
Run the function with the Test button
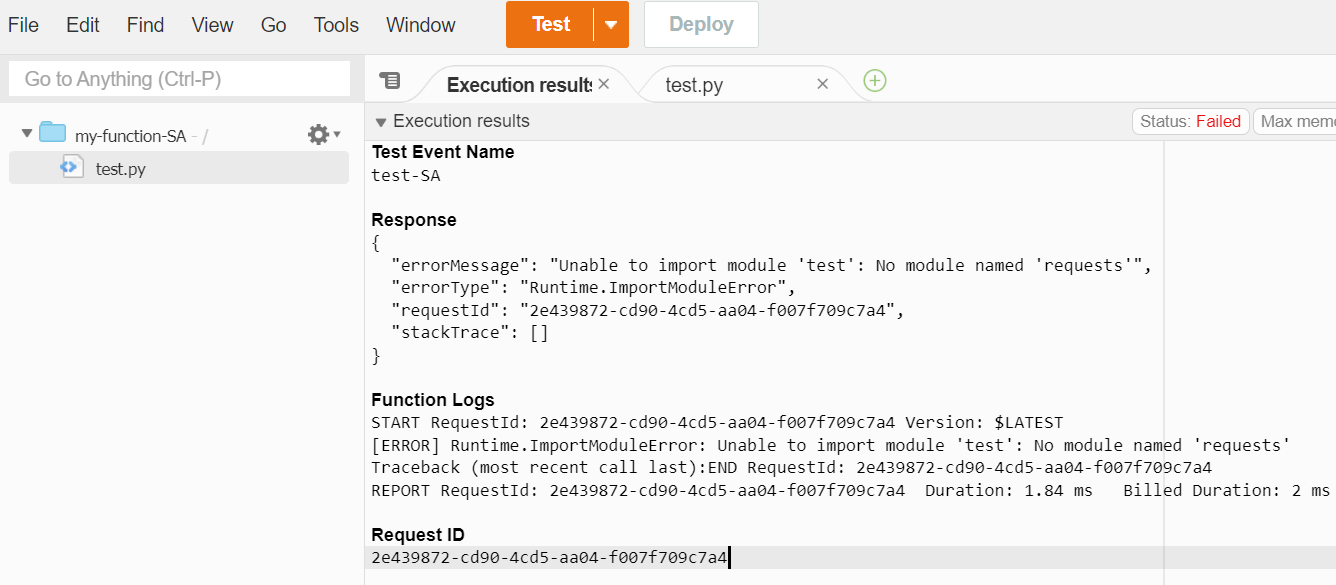point(551,24)
